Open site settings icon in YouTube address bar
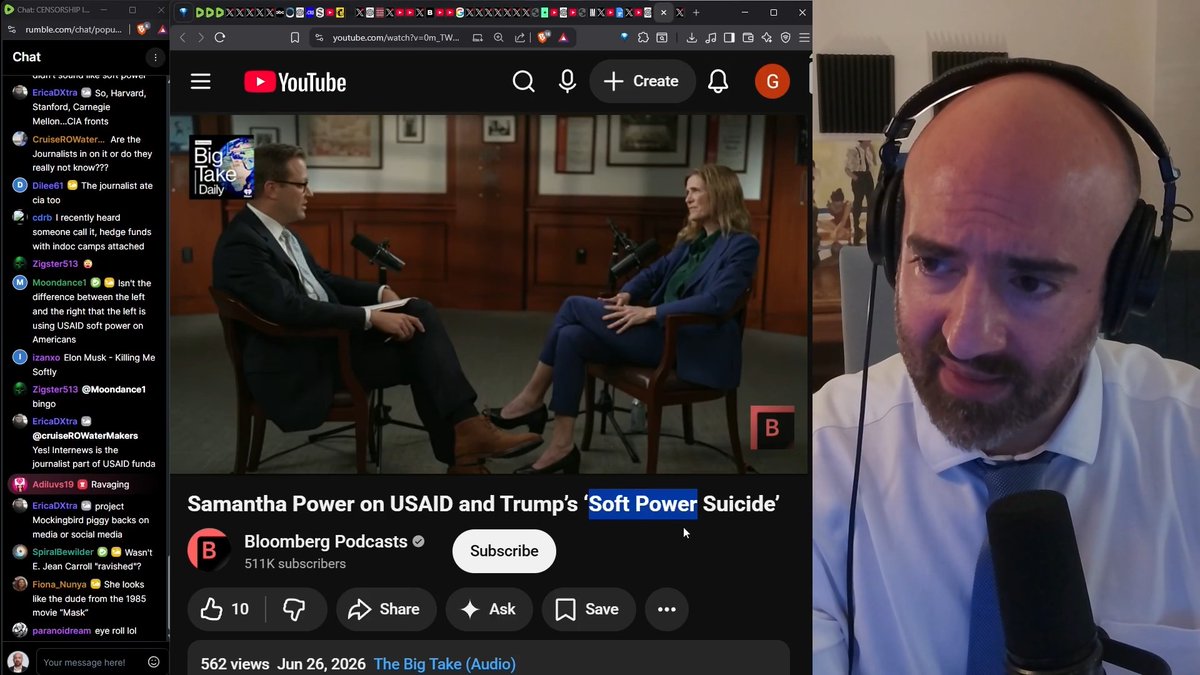 pyautogui.click(x=318, y=38)
